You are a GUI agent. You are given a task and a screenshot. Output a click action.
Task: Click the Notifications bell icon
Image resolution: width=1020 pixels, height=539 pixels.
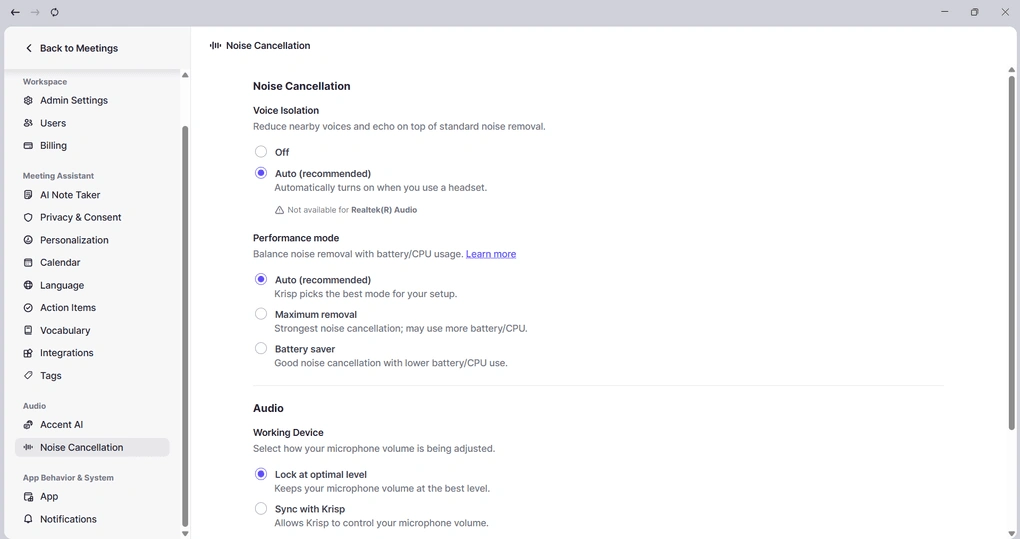[28, 519]
